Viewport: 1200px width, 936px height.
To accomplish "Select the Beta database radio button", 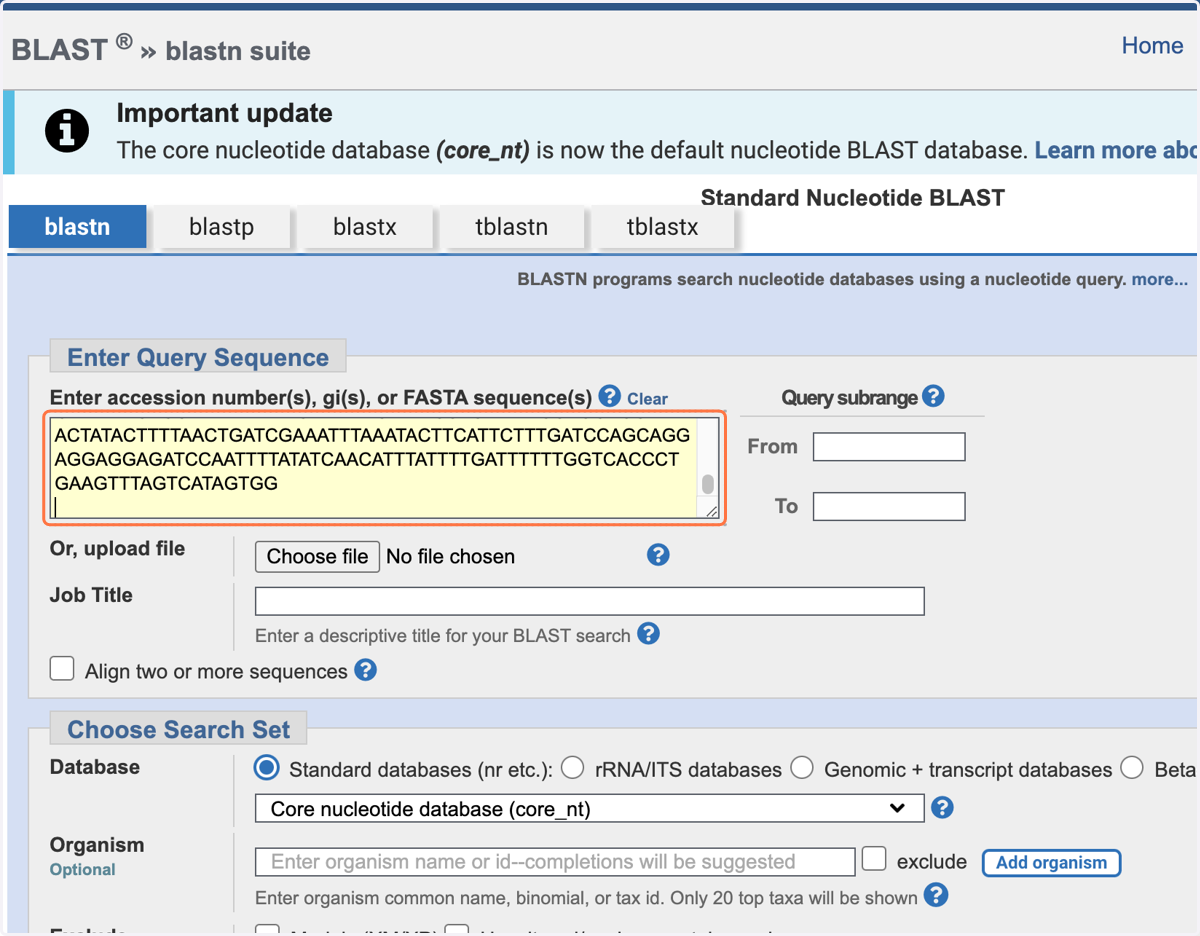I will coord(1132,768).
